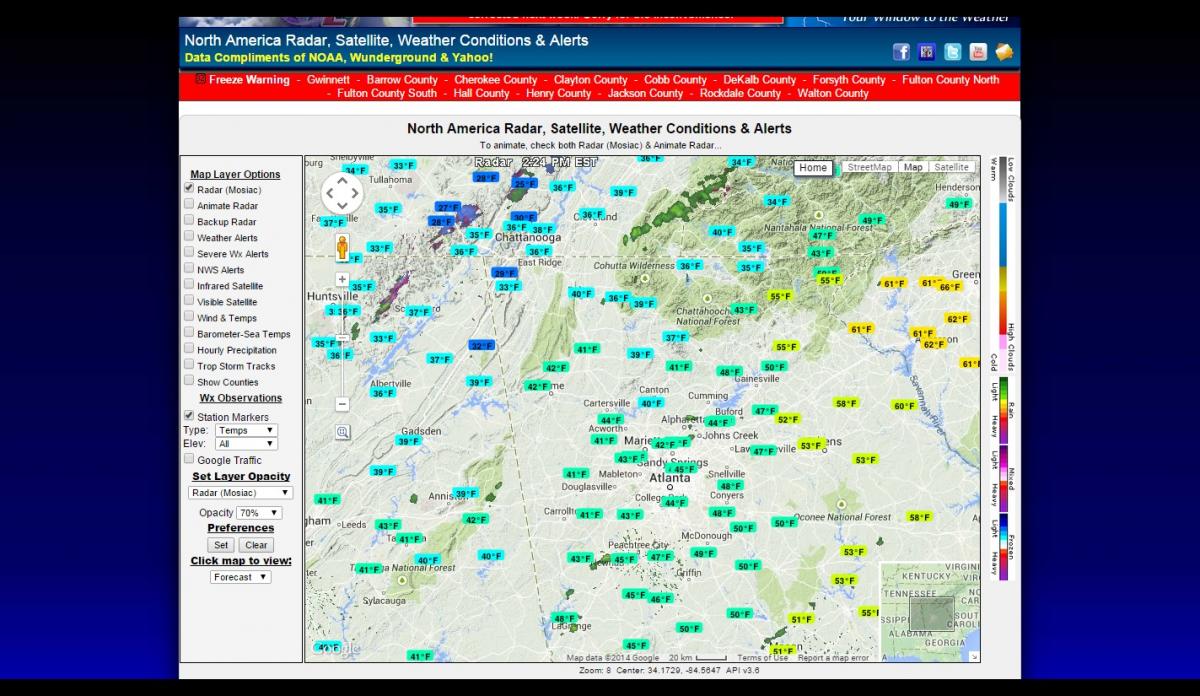Open the Fulton County South alert link
The height and width of the screenshot is (696, 1200).
pyautogui.click(x=387, y=93)
